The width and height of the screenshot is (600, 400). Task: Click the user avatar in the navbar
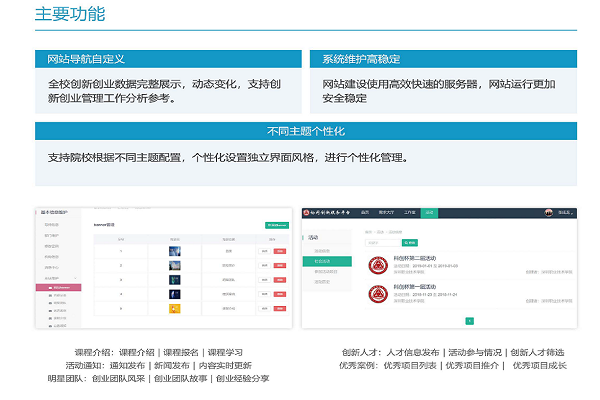tap(548, 213)
